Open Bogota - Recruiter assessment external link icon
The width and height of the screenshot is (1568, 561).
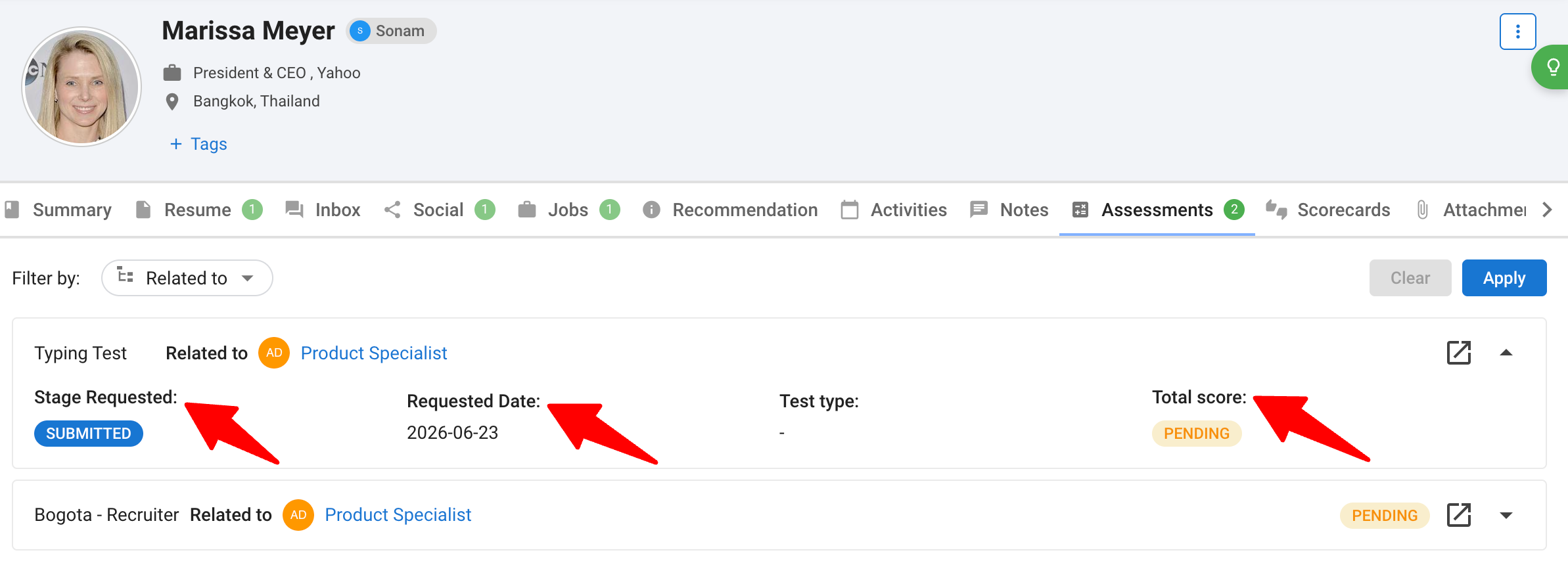click(x=1458, y=515)
